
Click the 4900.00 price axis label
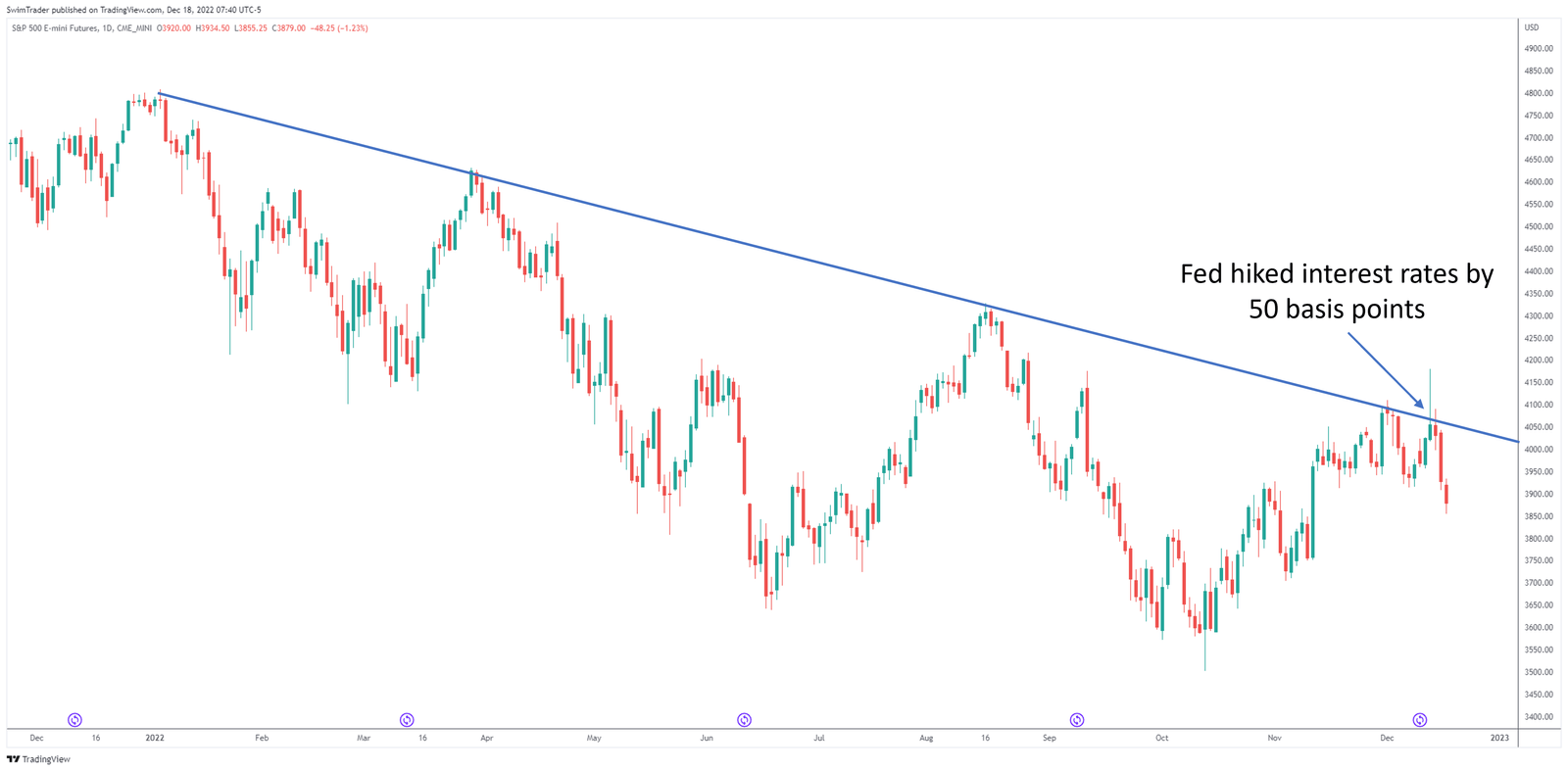tap(1539, 48)
